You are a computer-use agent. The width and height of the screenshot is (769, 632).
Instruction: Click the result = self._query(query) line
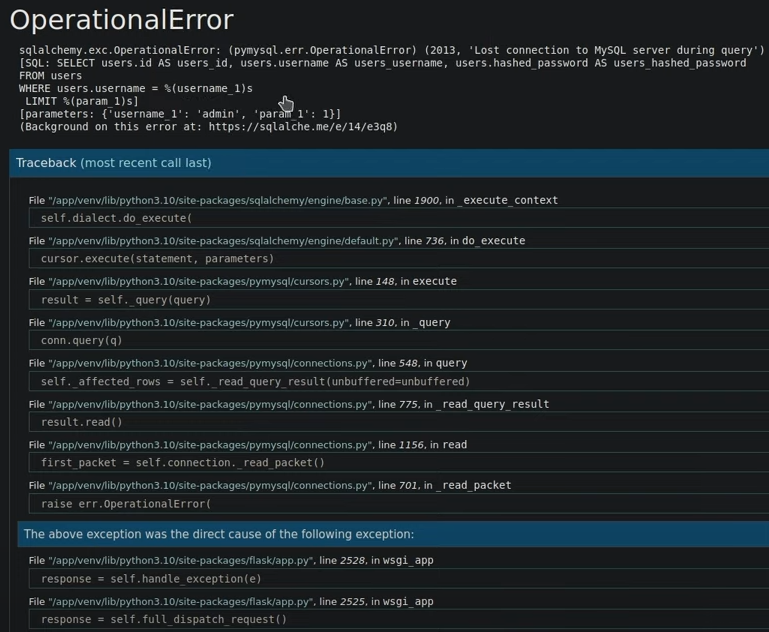pyautogui.click(x=126, y=300)
